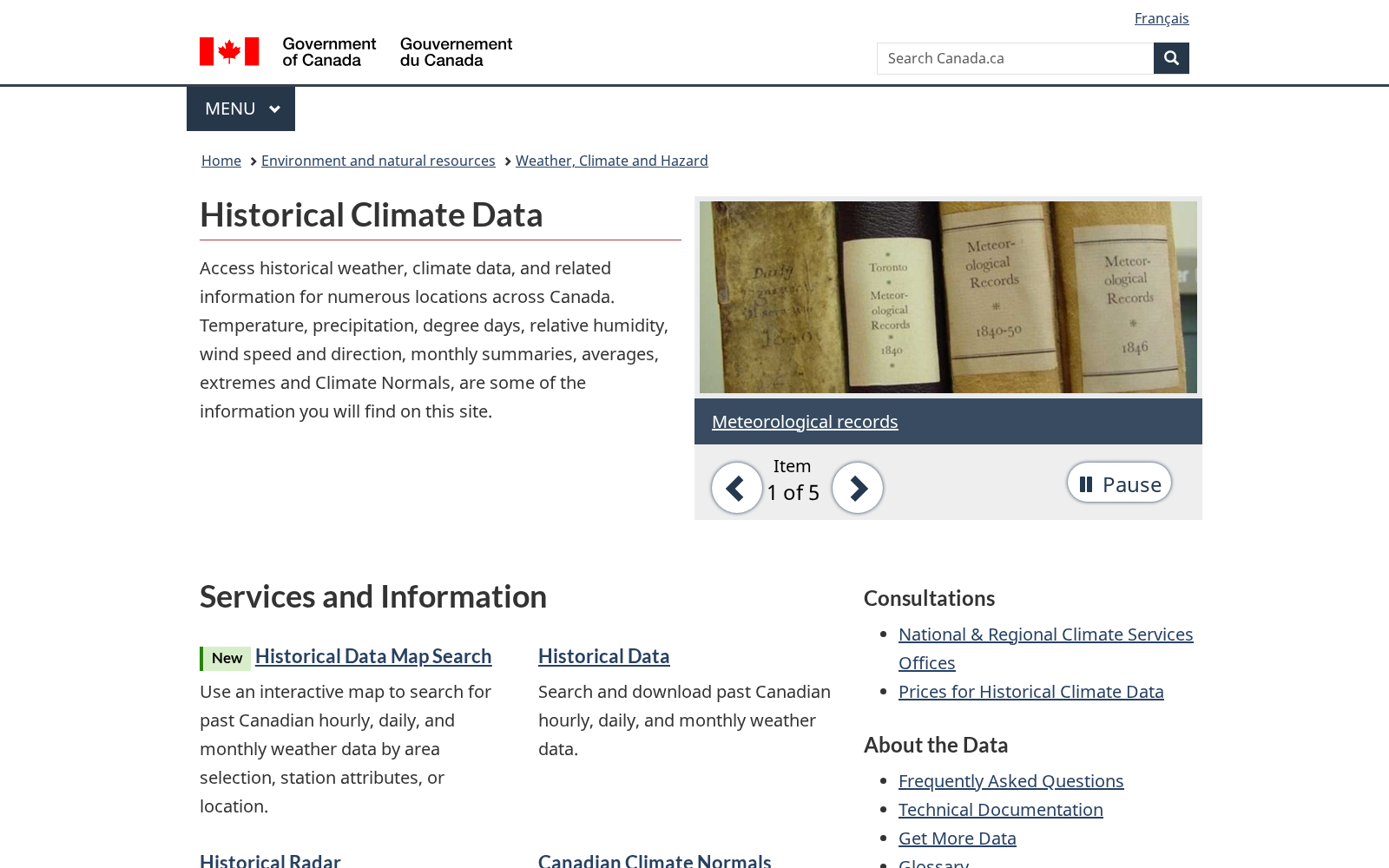Open the Historical Data link
The image size is (1389, 868).
(x=604, y=656)
